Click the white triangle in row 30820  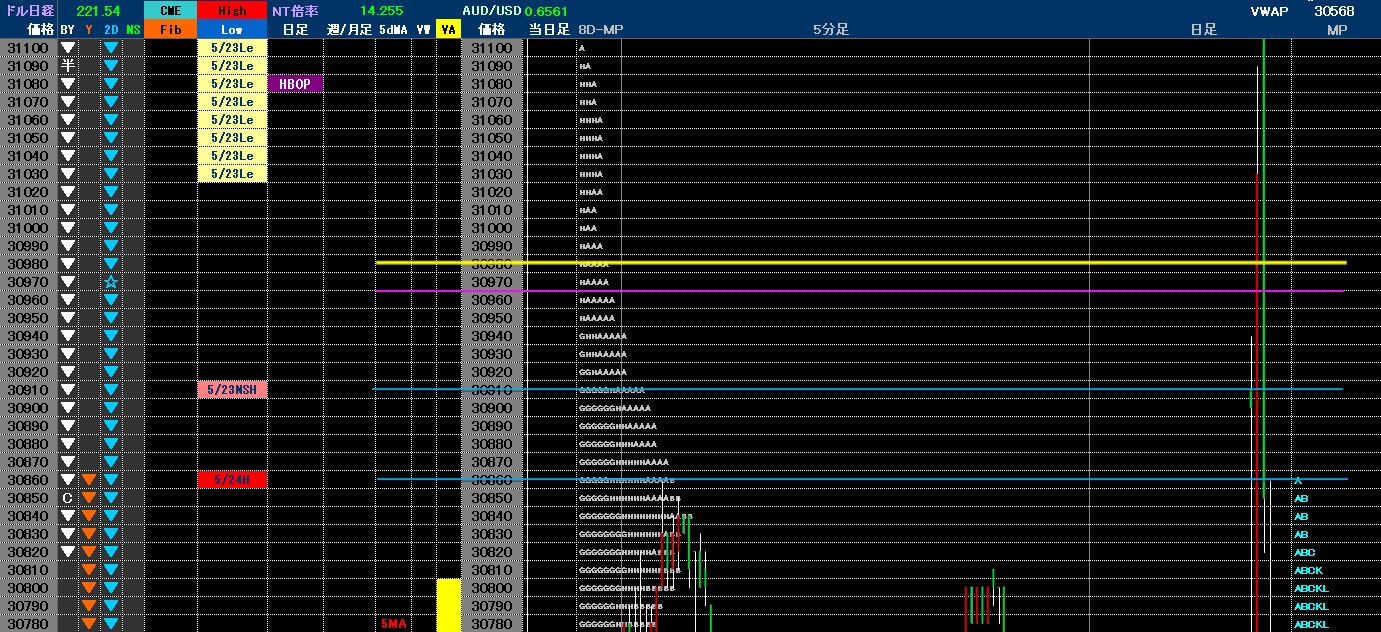68,552
